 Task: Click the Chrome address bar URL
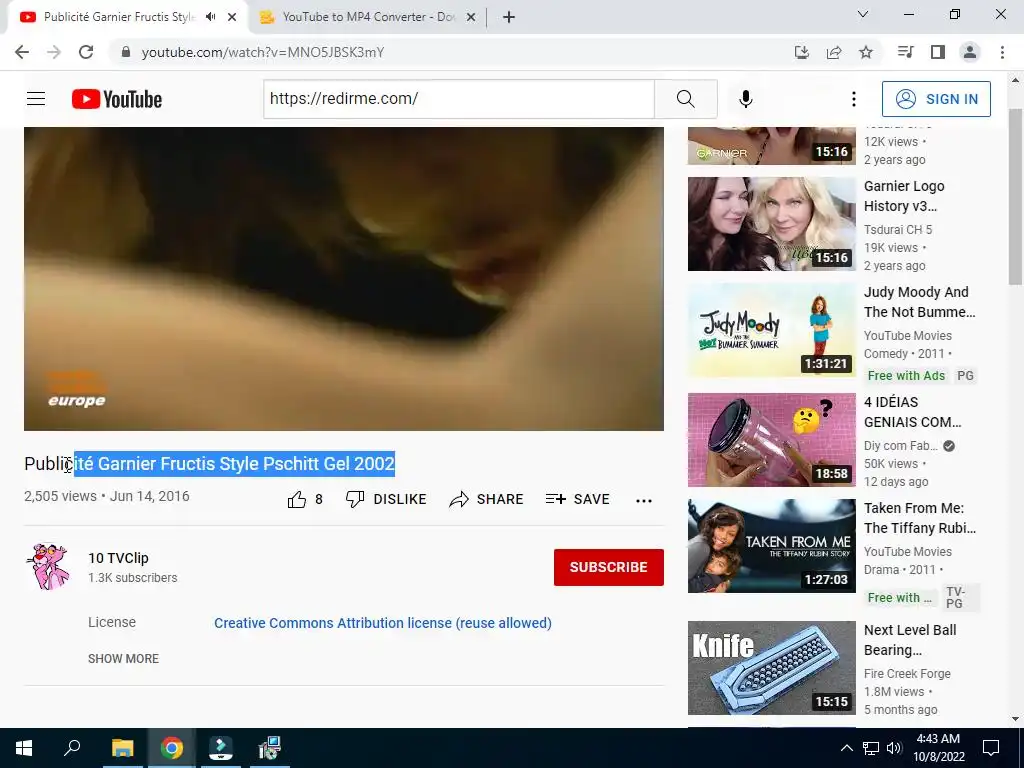click(x=263, y=52)
